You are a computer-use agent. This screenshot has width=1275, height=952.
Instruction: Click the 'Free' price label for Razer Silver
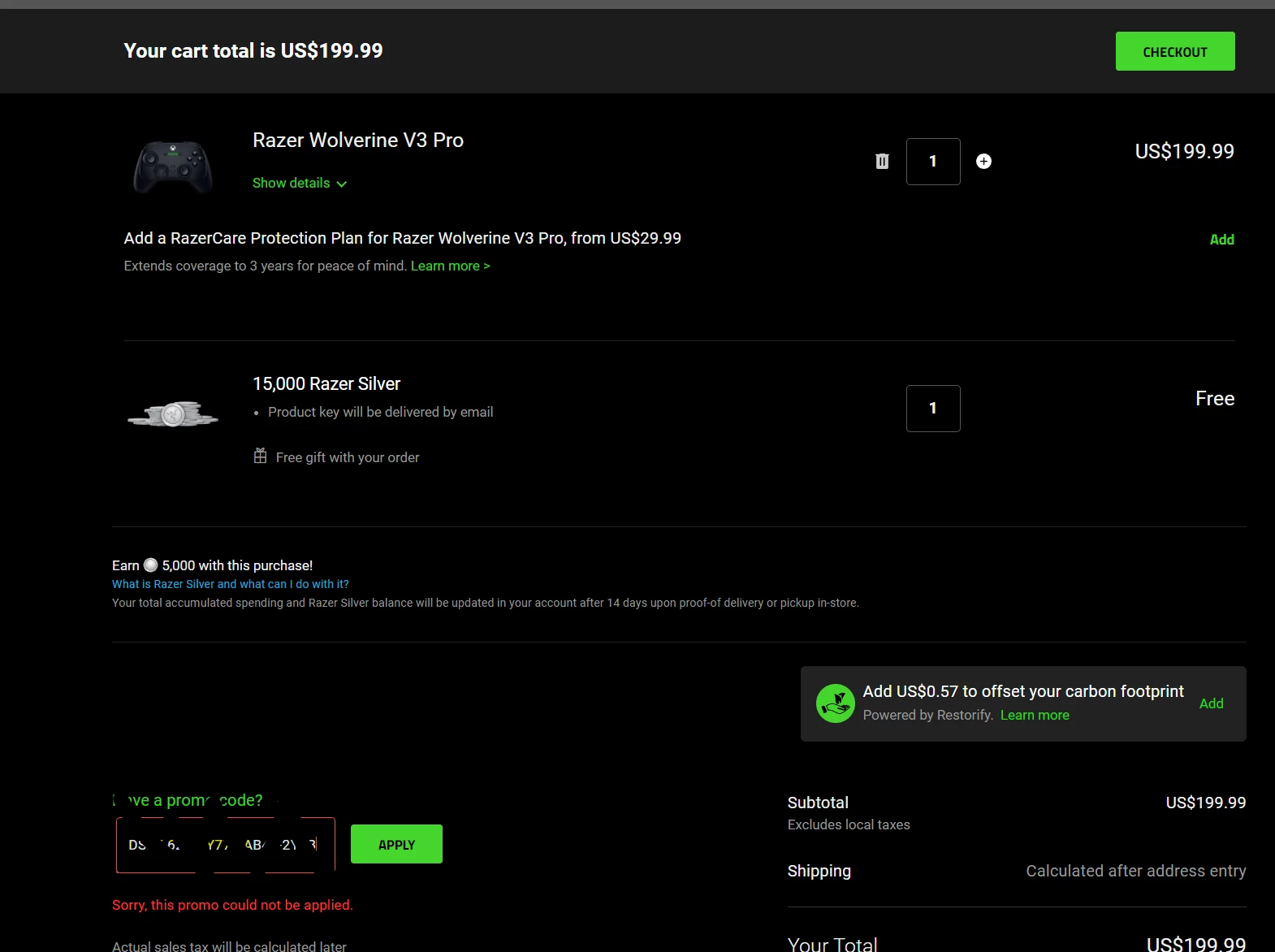(1215, 399)
